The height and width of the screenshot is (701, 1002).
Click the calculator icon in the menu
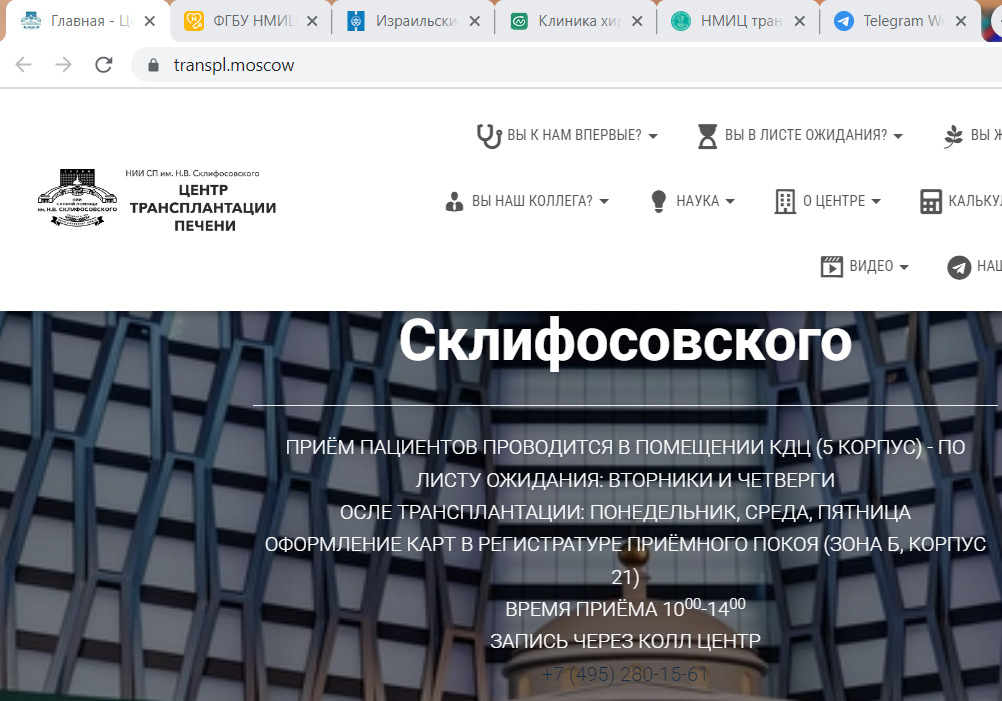[930, 201]
